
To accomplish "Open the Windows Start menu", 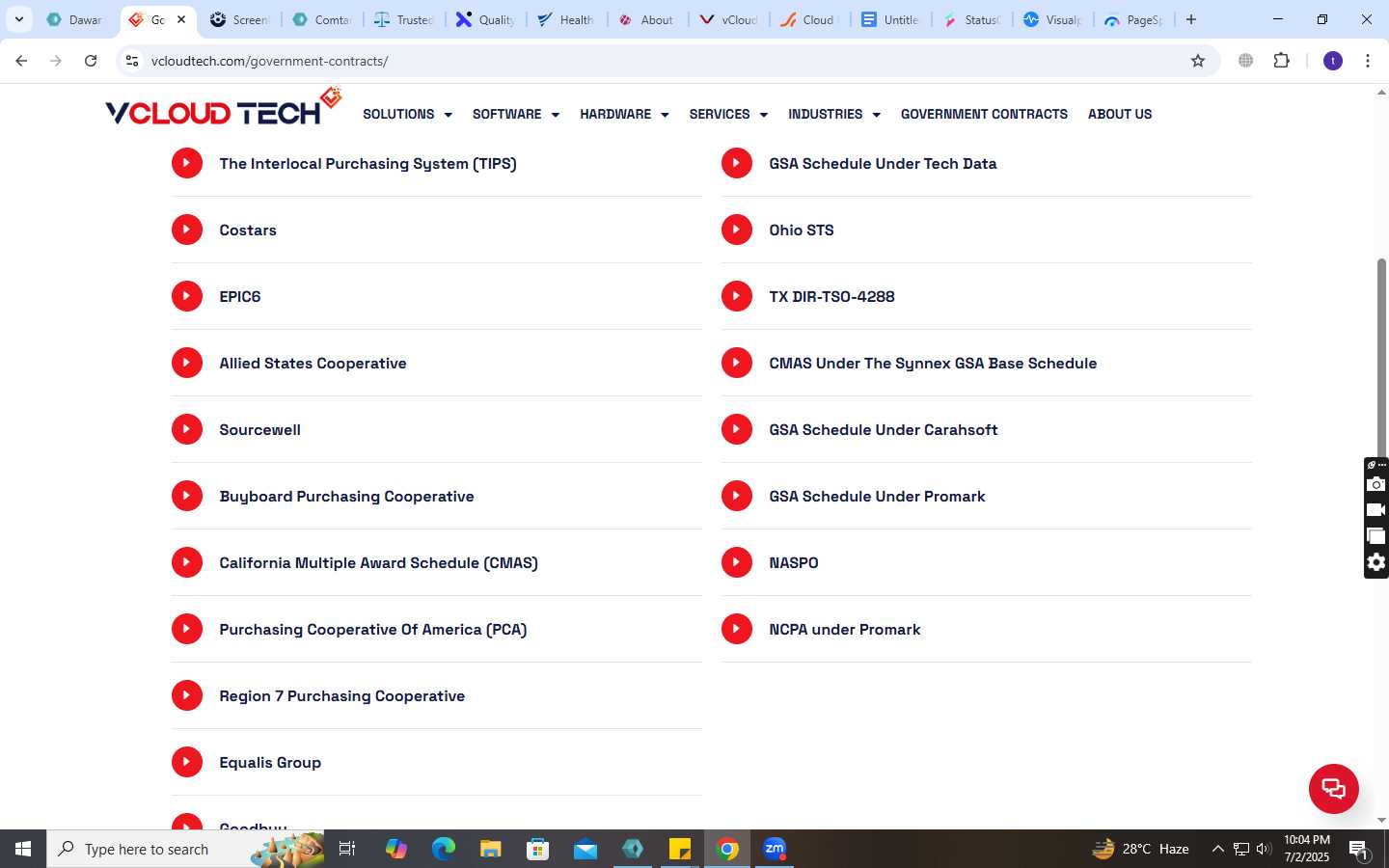I will tap(23, 849).
